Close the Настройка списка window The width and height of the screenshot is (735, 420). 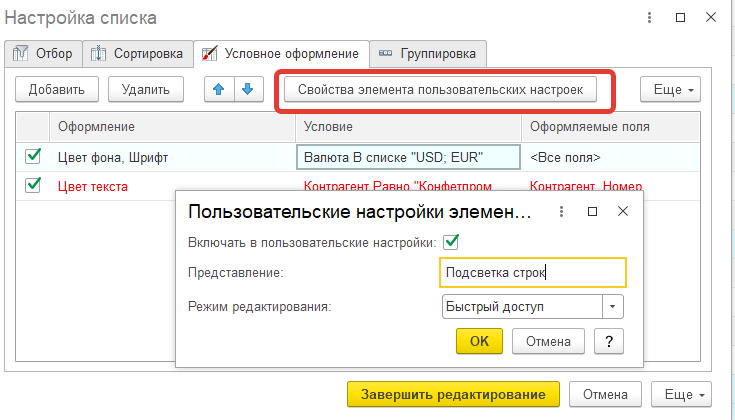711,18
